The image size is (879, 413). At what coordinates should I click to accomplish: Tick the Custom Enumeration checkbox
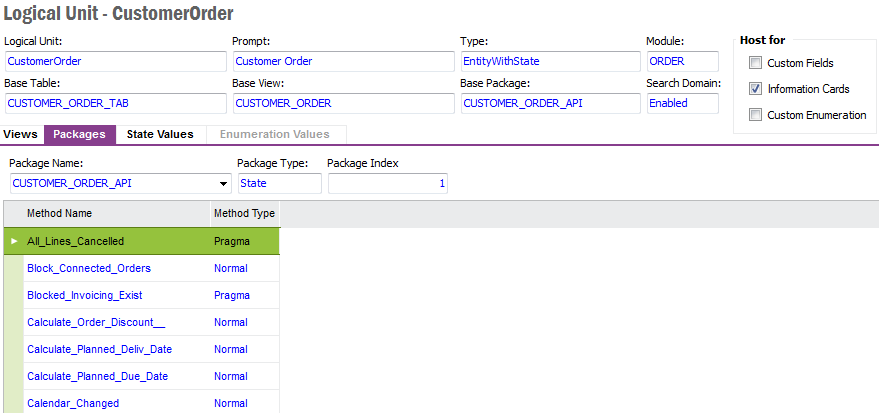pyautogui.click(x=756, y=115)
